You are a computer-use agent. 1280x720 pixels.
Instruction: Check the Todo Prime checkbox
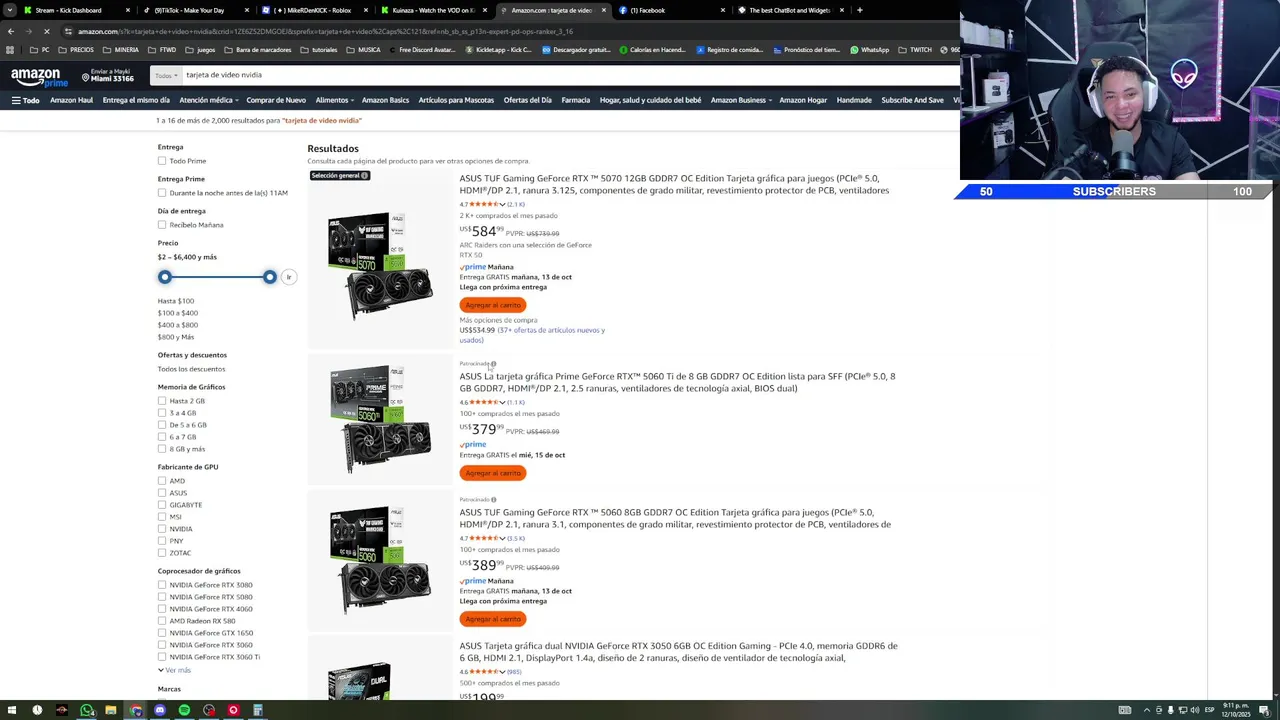(x=162, y=161)
